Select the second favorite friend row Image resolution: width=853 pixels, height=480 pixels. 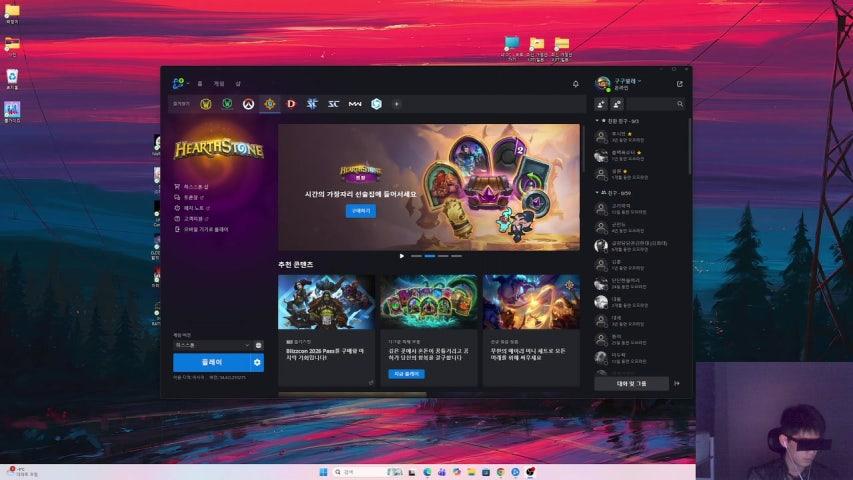coord(639,156)
